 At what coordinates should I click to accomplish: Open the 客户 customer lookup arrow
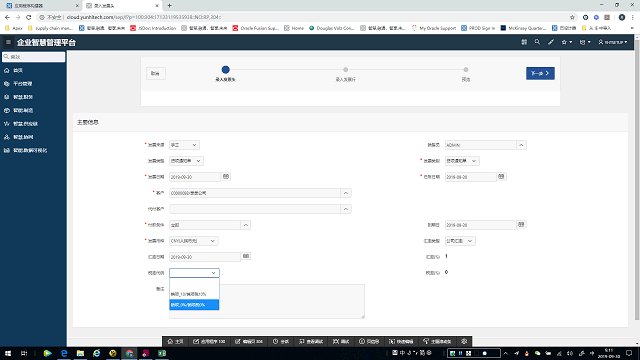pos(346,193)
